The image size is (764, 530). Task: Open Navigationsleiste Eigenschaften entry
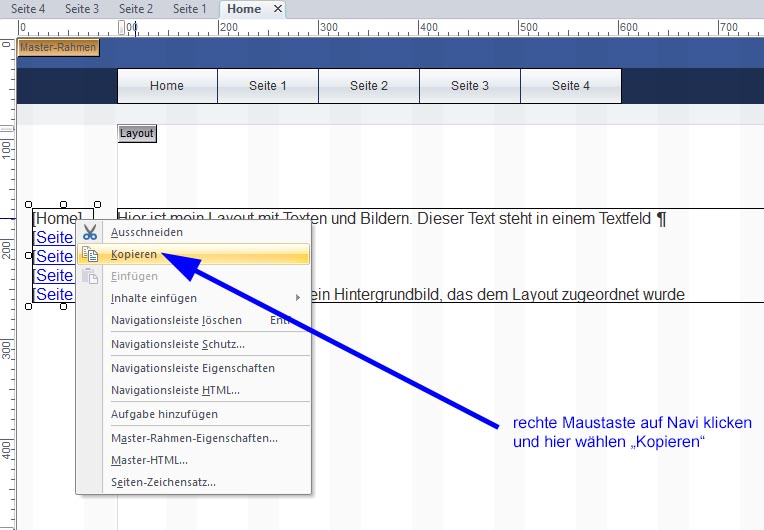pos(192,368)
